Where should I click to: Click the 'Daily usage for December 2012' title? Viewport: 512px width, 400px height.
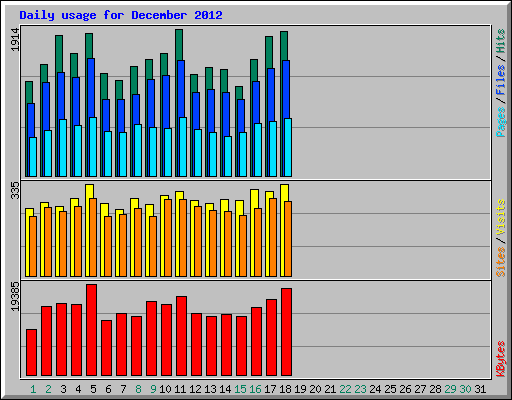[x=121, y=15]
